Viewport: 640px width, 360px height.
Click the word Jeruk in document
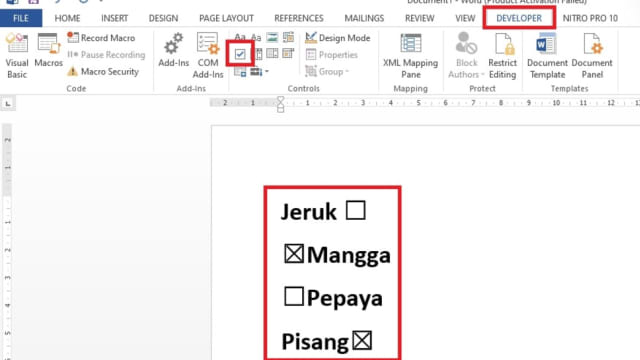coord(309,212)
